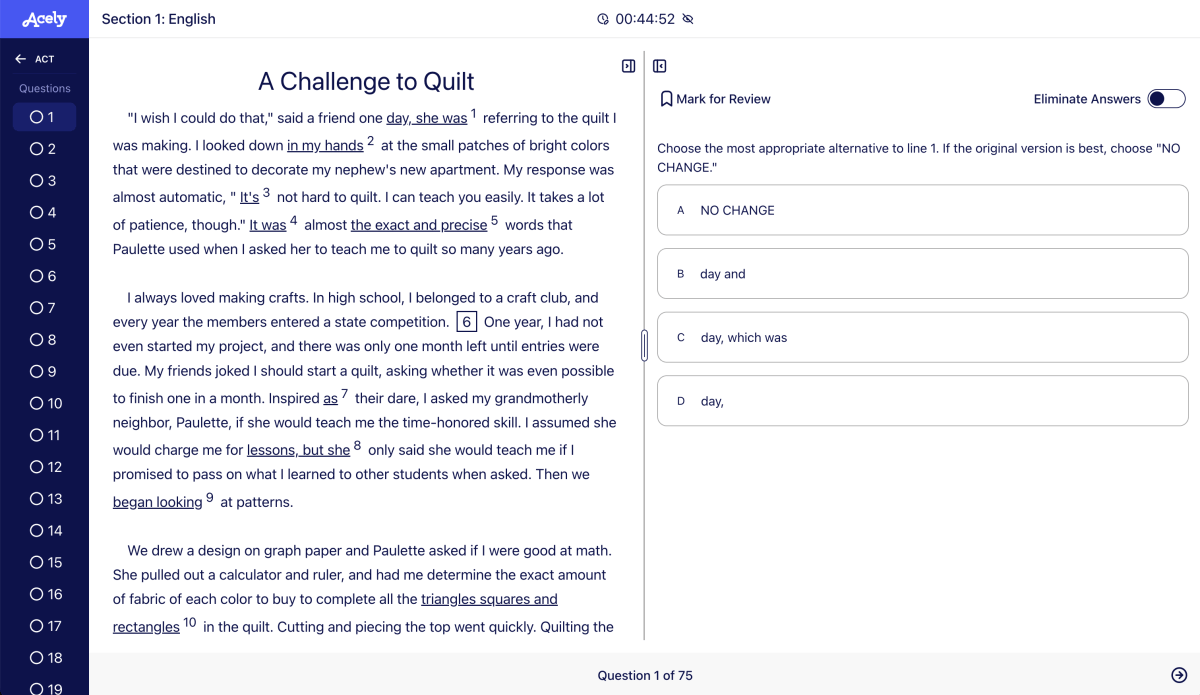Collapse the passage panel with the left panel icon

[x=628, y=66]
